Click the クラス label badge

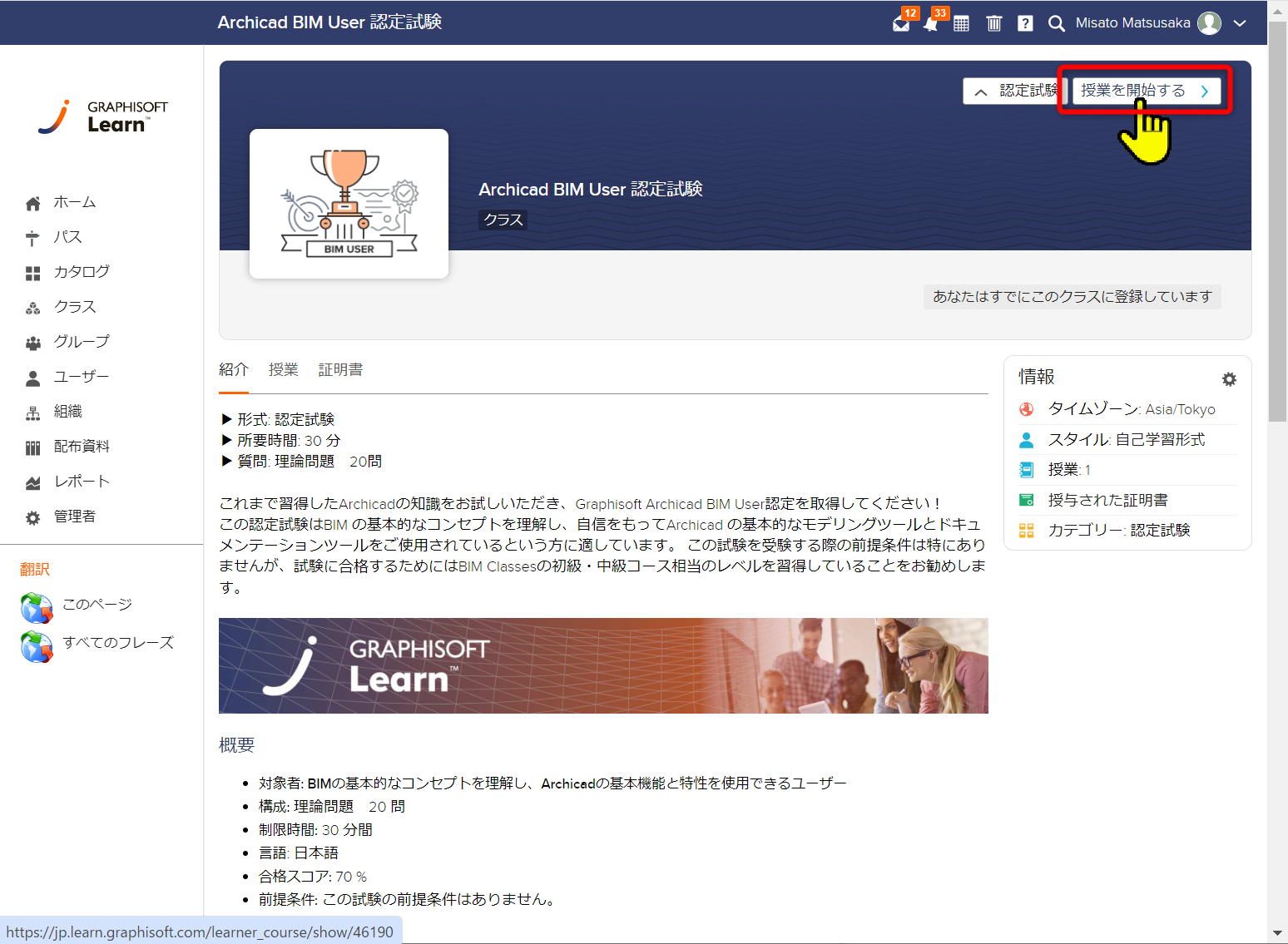point(503,220)
